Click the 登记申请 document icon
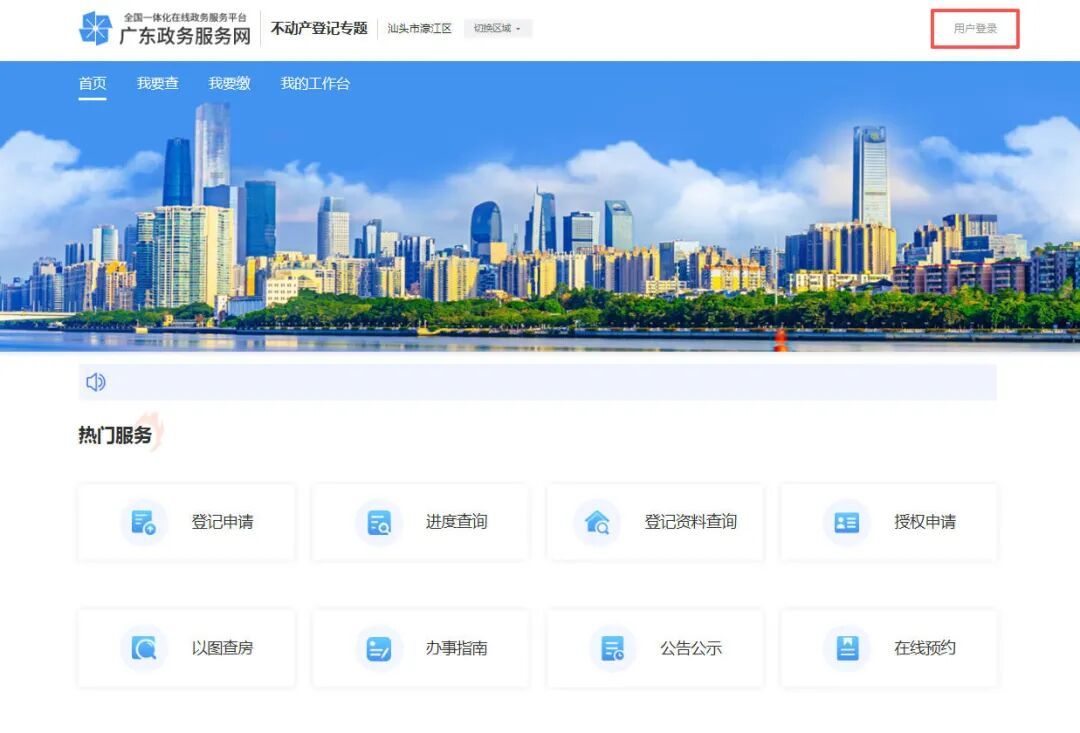This screenshot has height=733, width=1080. coord(144,522)
